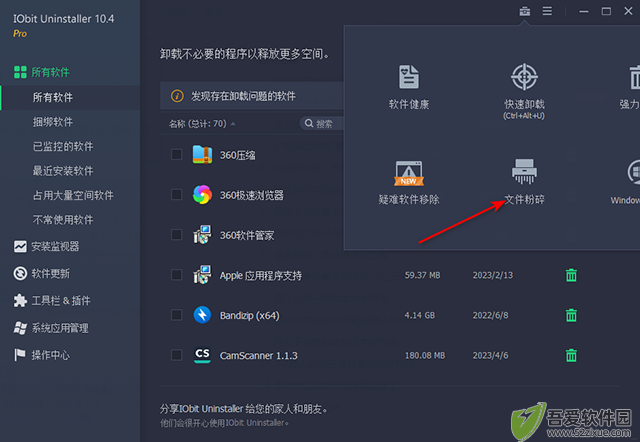Click 分享IObit Uninstaller share link

[244, 409]
